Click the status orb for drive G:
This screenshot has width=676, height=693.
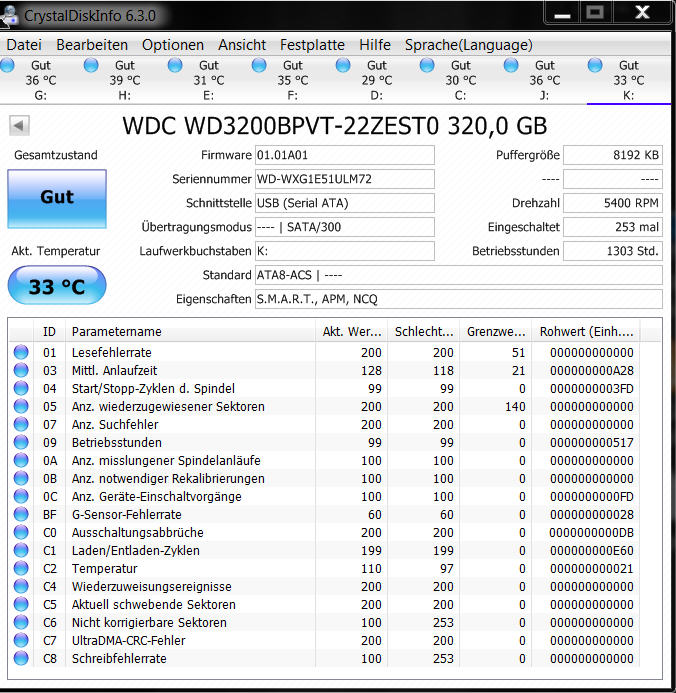7,65
